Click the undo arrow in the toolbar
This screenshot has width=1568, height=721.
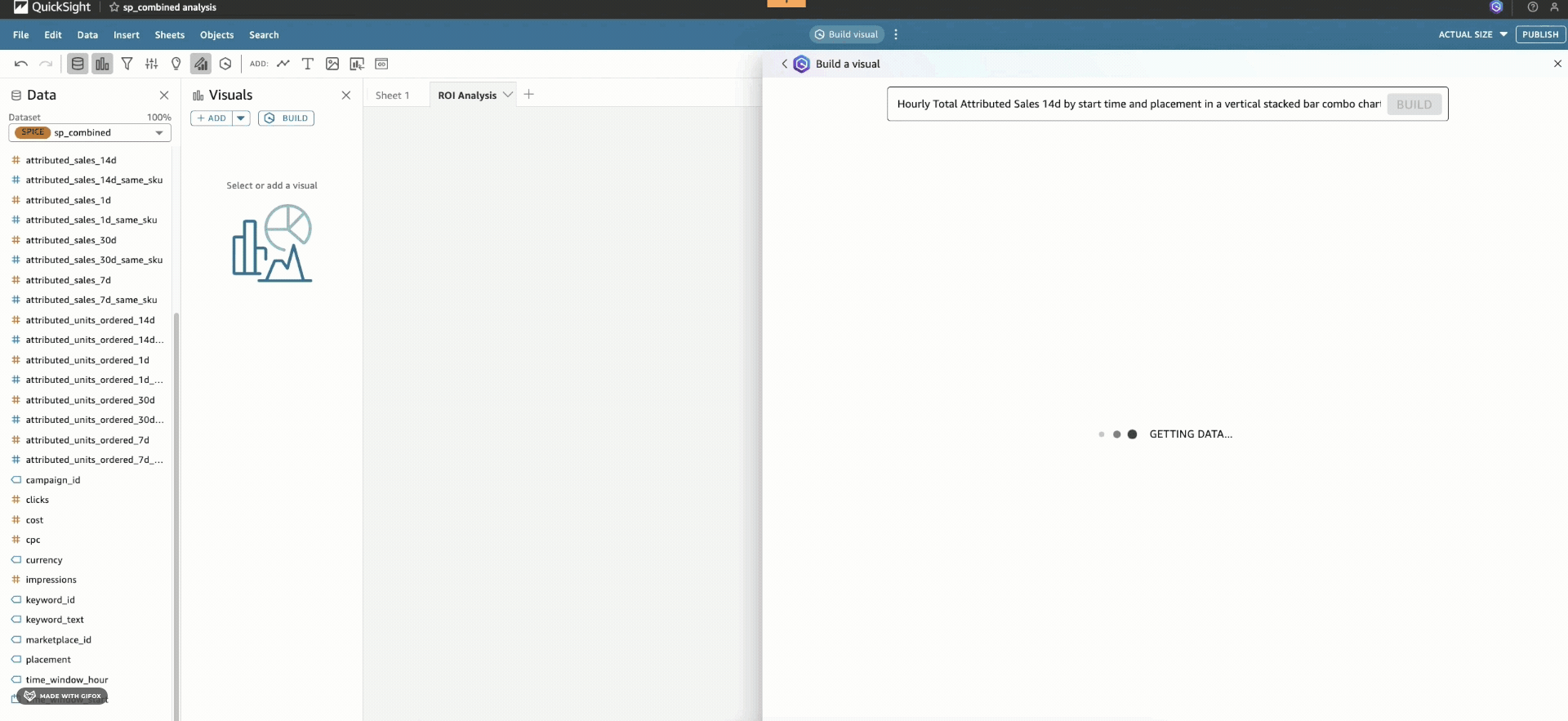pos(21,64)
